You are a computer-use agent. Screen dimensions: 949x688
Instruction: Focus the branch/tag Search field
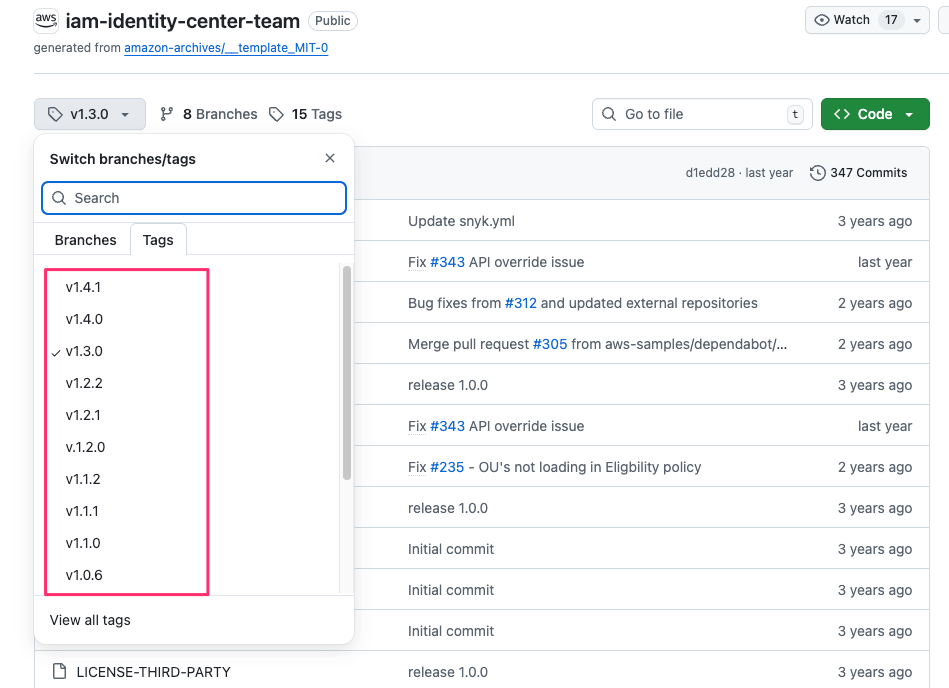(194, 198)
